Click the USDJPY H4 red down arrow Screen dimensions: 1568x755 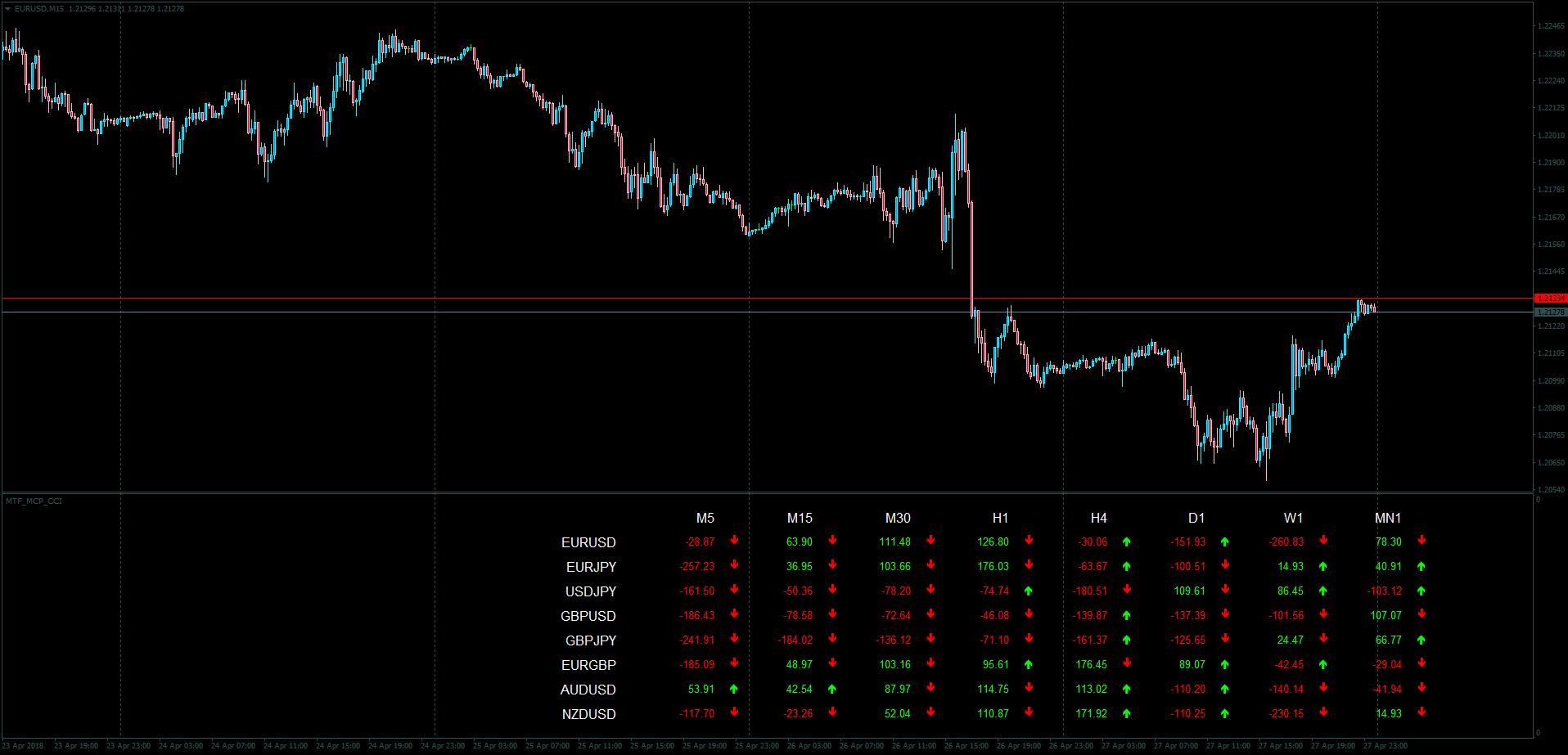coord(1127,590)
